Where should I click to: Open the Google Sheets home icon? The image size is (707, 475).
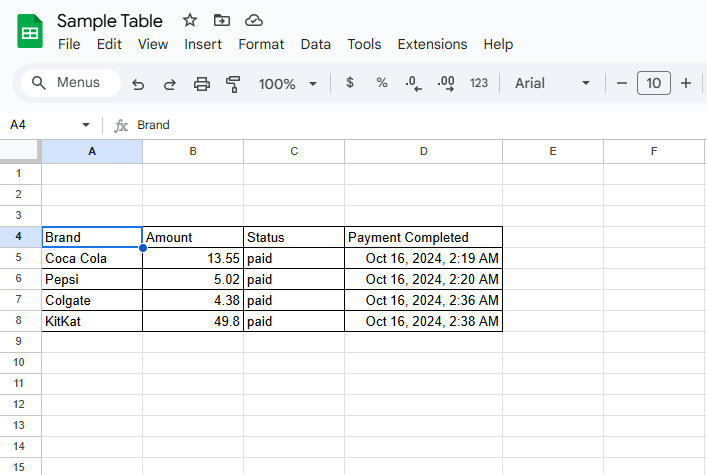[x=30, y=31]
